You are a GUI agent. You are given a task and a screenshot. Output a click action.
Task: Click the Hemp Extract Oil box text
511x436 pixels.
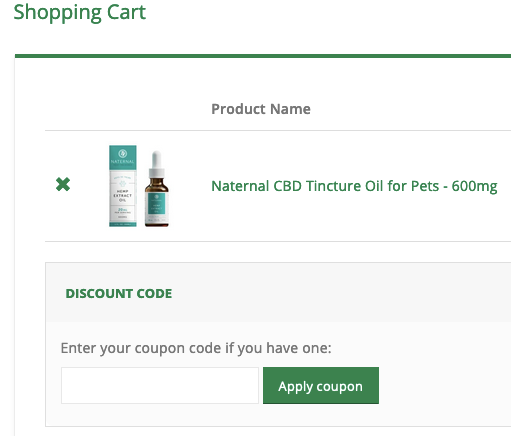pos(123,196)
